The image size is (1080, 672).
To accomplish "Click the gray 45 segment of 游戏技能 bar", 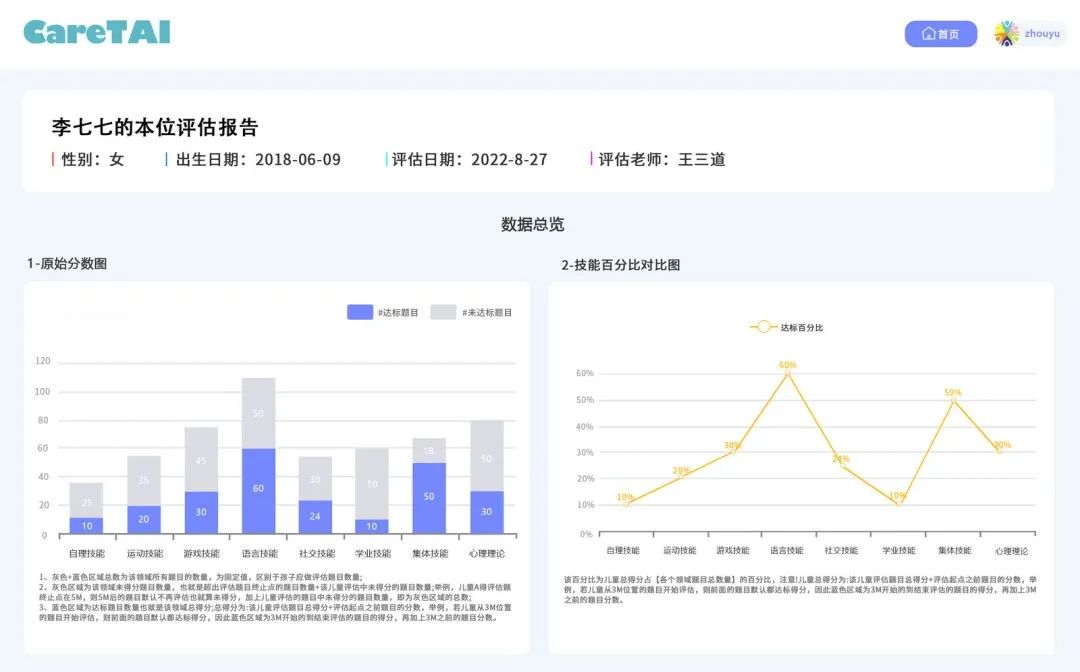I will pos(201,459).
